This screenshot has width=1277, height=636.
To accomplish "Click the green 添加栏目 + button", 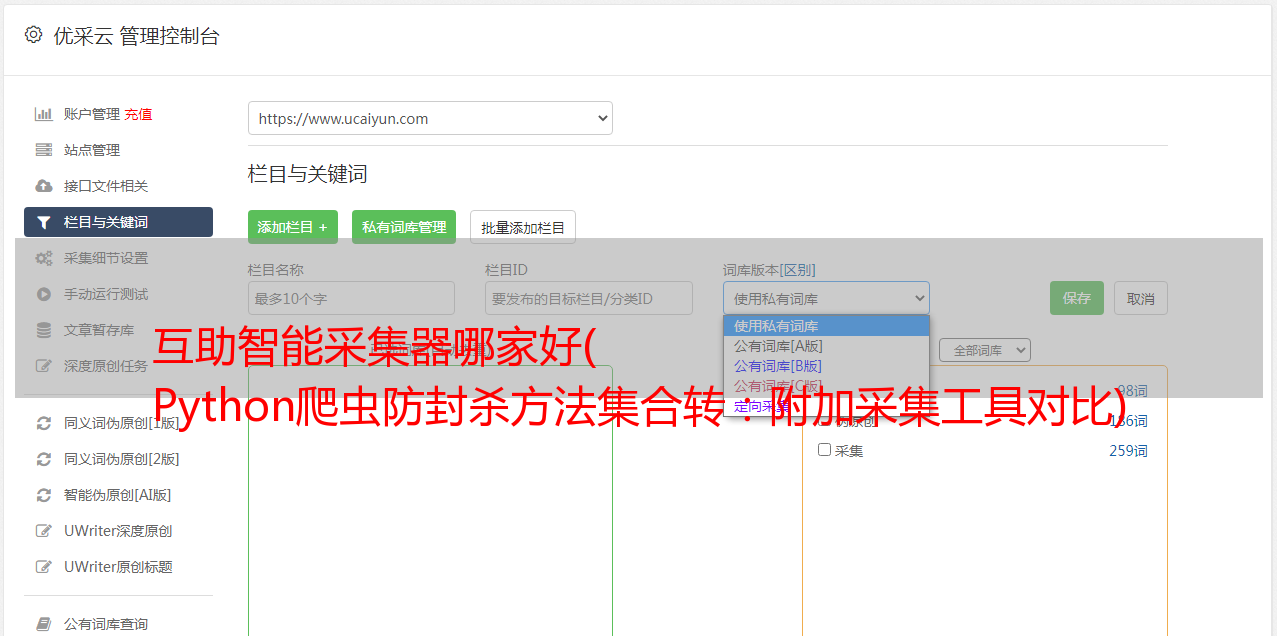I will pyautogui.click(x=293, y=227).
